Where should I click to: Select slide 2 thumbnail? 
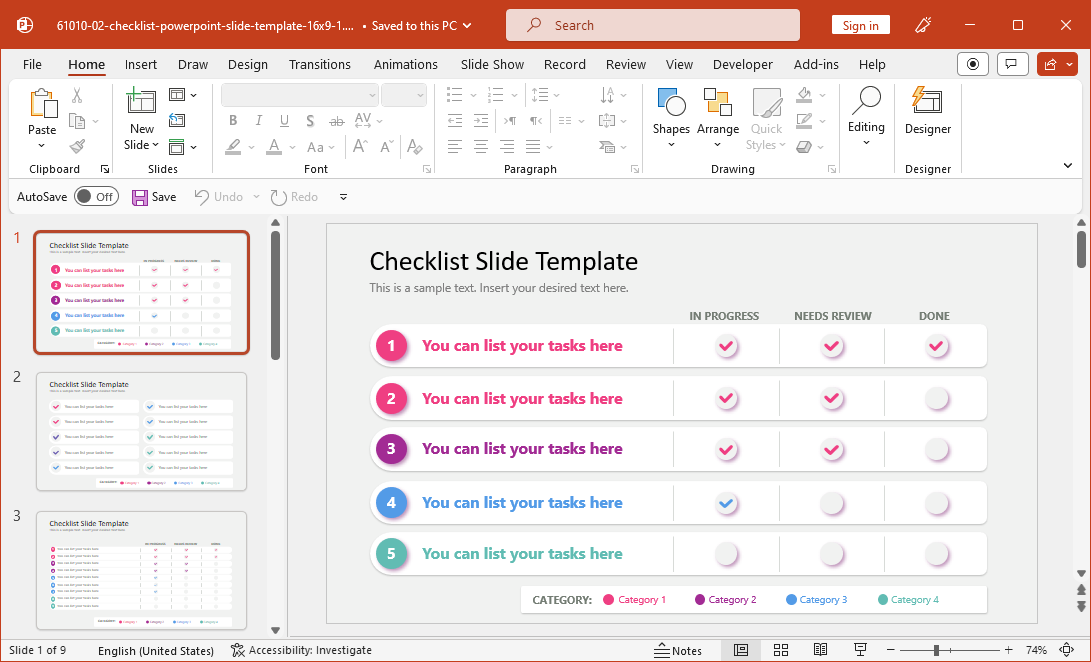pos(141,432)
